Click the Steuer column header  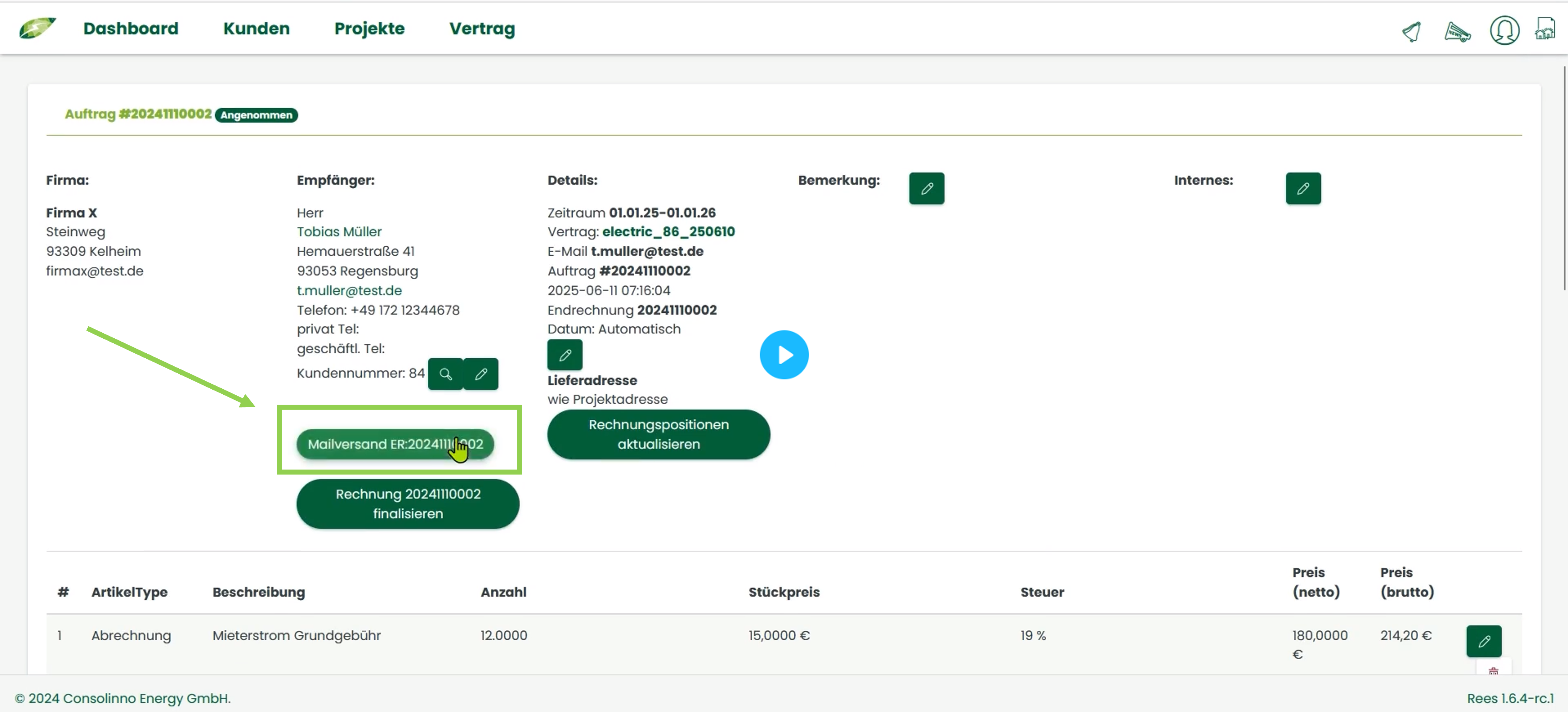1042,592
